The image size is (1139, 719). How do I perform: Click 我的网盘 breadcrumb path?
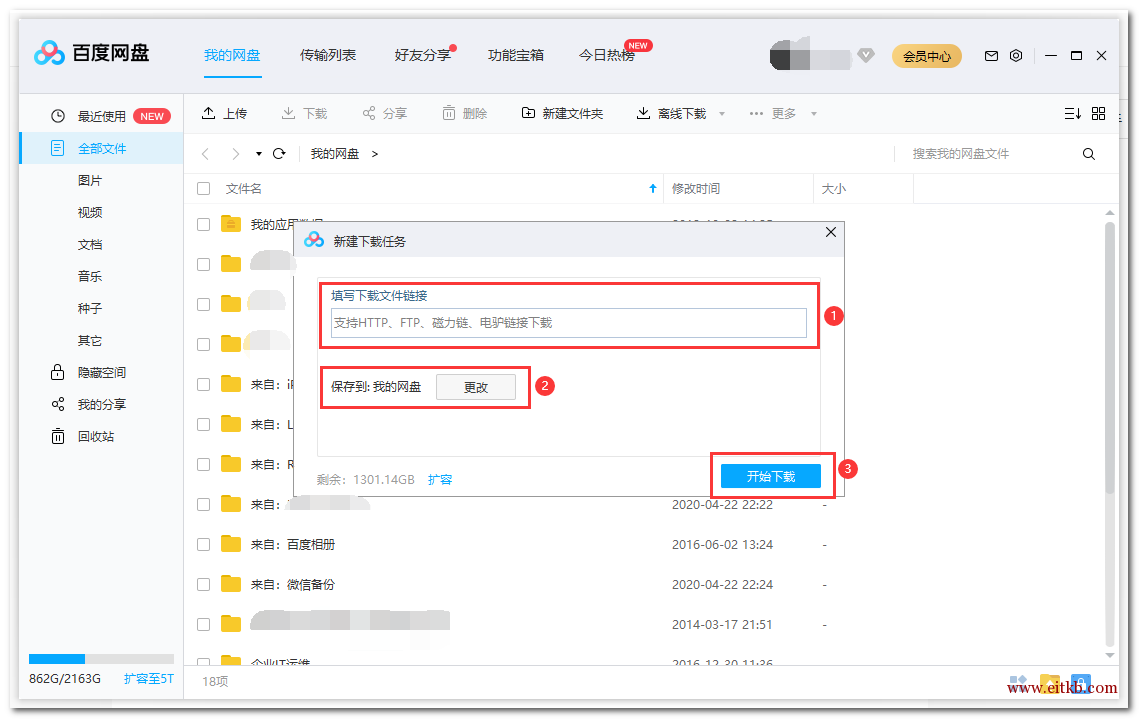(x=335, y=154)
